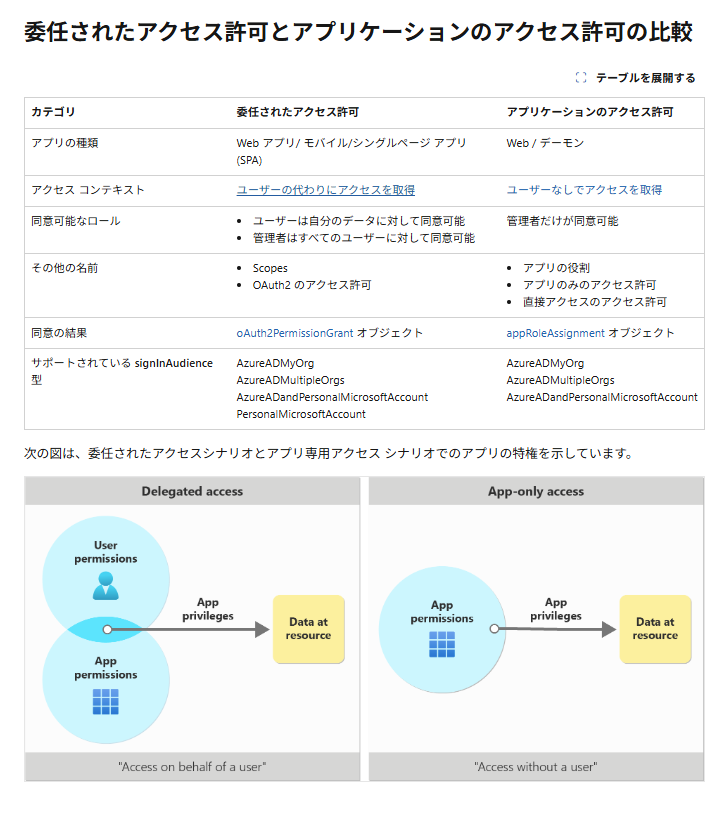Open appRoleAssignment link
This screenshot has width=725, height=816.
coord(555,333)
